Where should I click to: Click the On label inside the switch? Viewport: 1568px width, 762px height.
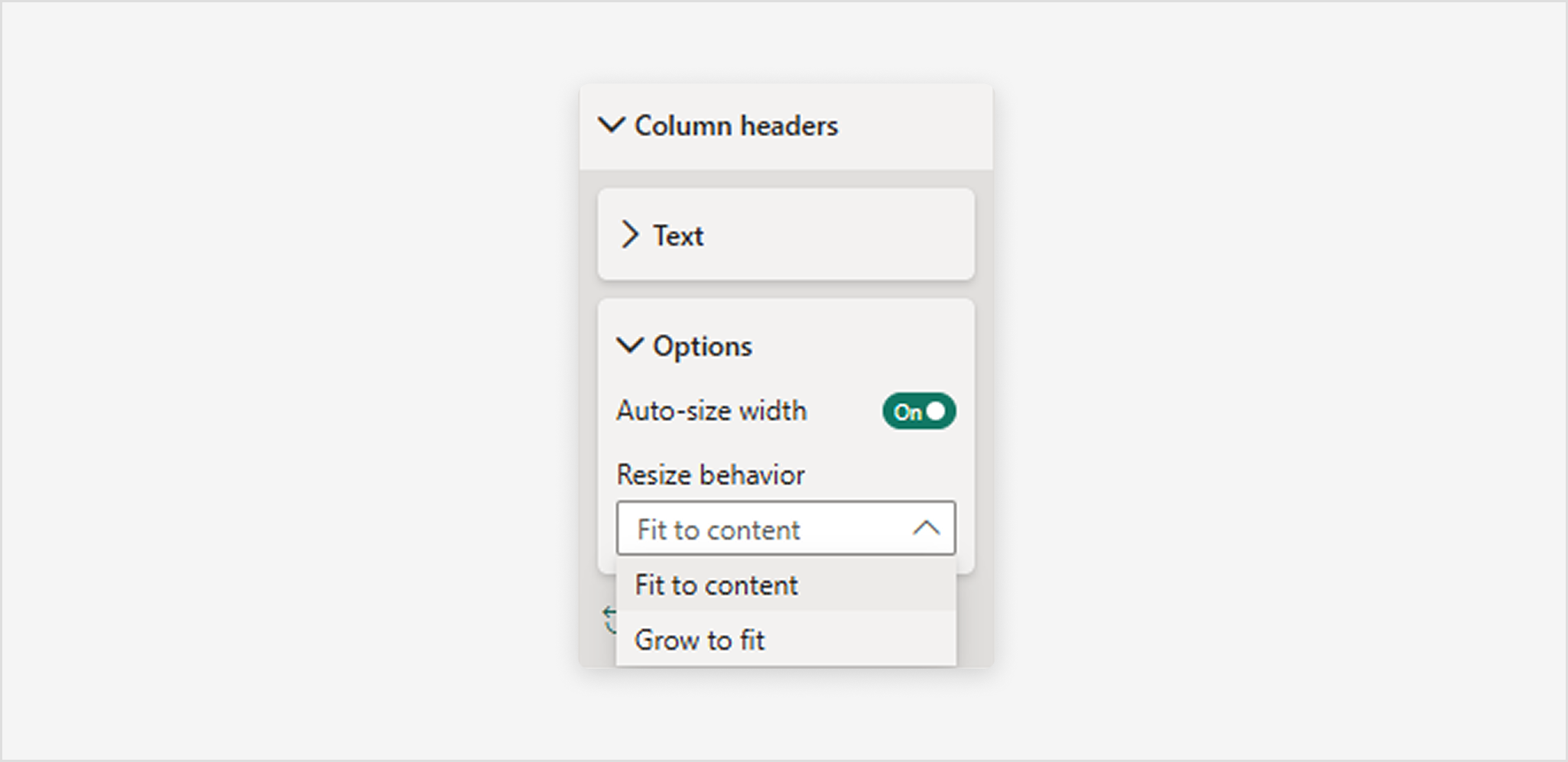click(x=909, y=410)
